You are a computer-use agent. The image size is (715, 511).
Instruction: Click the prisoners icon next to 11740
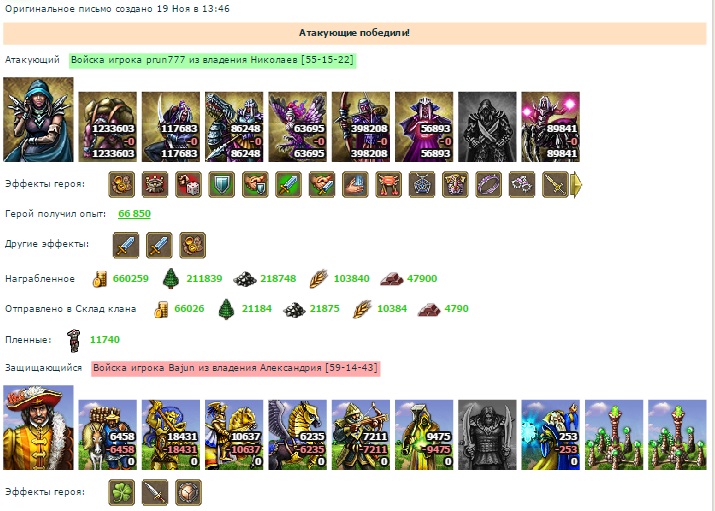[73, 341]
